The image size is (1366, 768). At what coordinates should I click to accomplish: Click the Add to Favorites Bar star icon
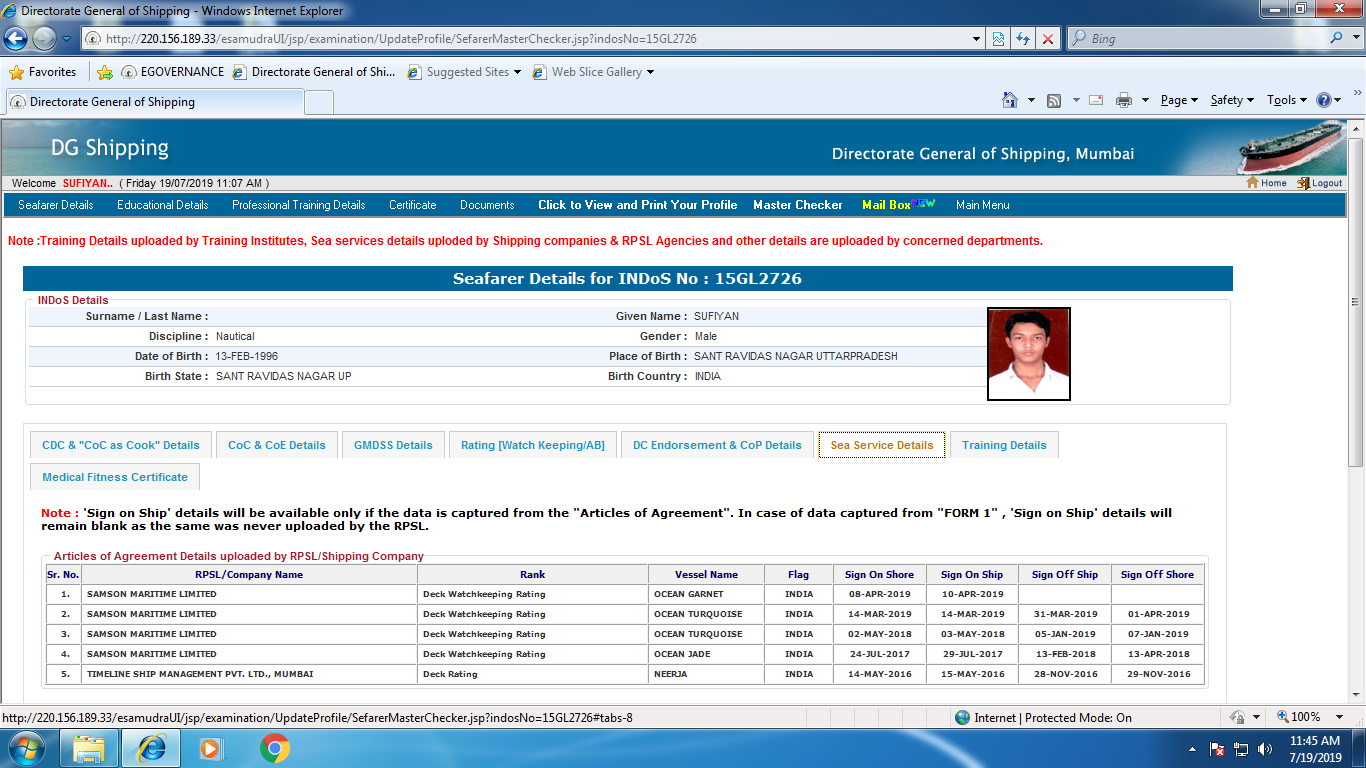[104, 72]
